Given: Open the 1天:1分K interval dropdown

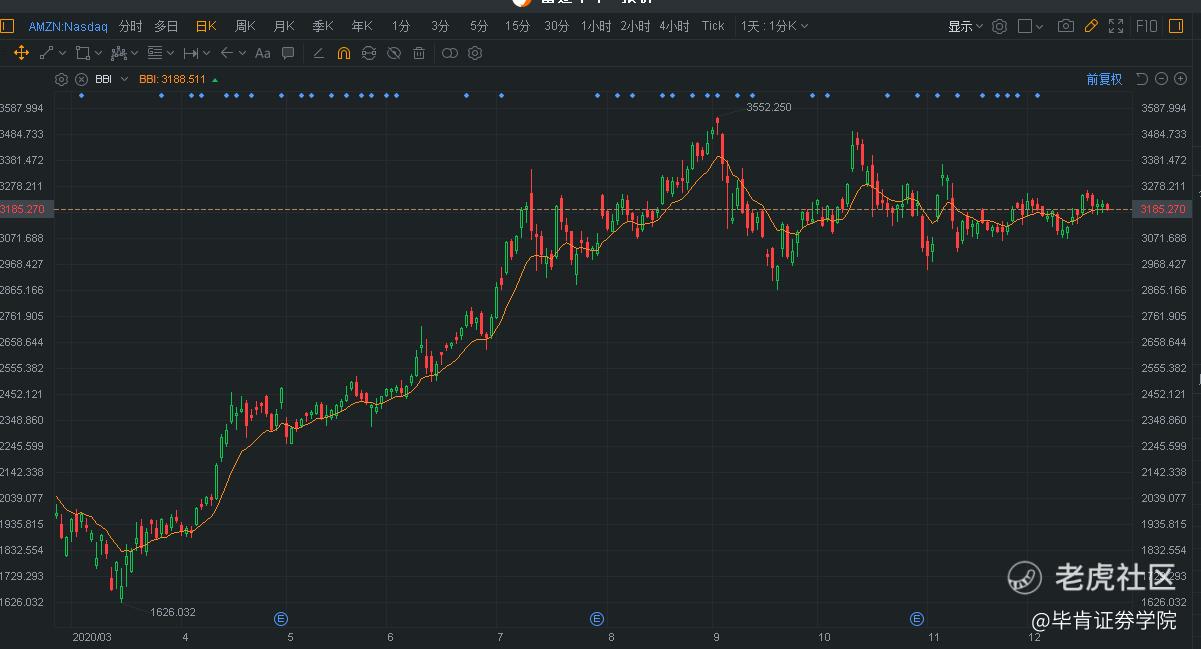Looking at the screenshot, I should [x=774, y=26].
